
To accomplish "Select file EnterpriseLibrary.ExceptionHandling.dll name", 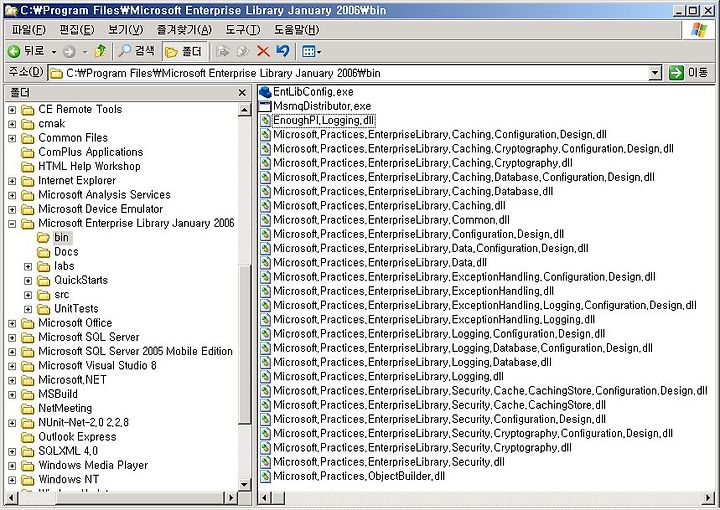I will (x=414, y=291).
